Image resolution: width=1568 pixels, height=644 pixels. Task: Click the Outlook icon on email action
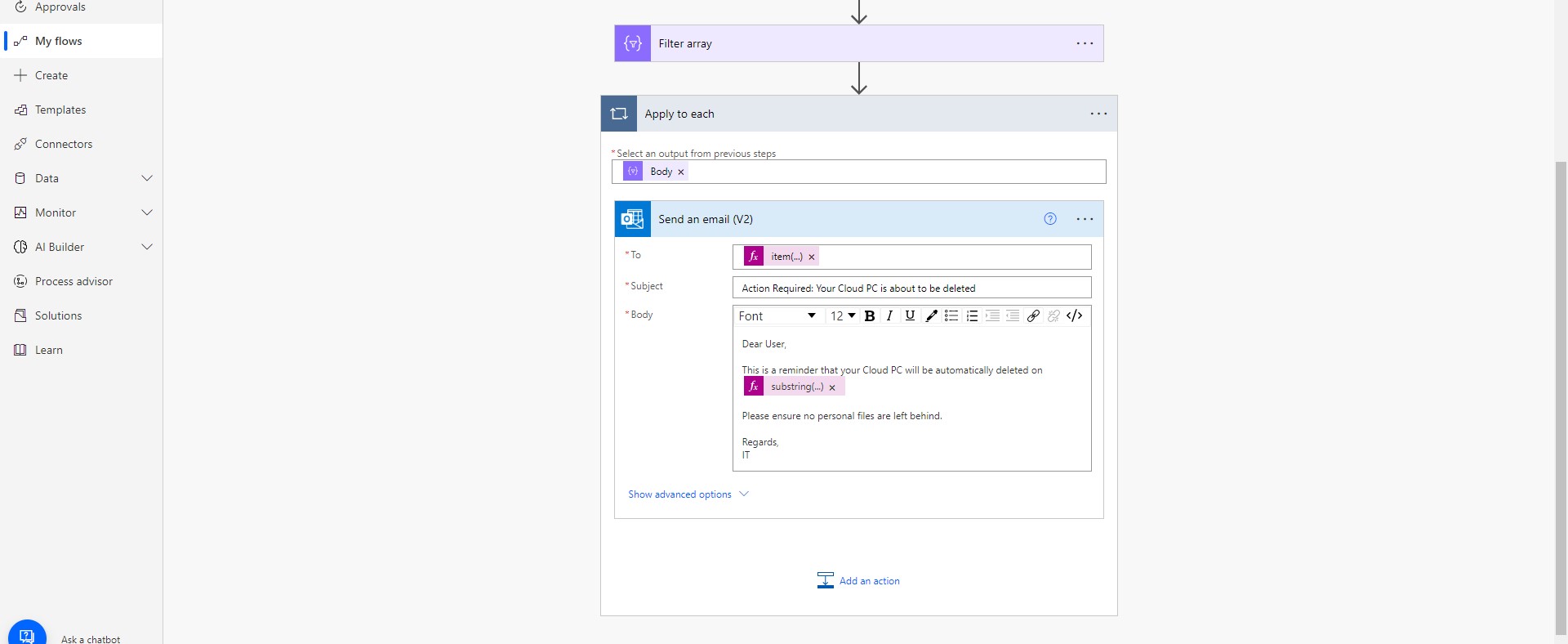[x=633, y=219]
